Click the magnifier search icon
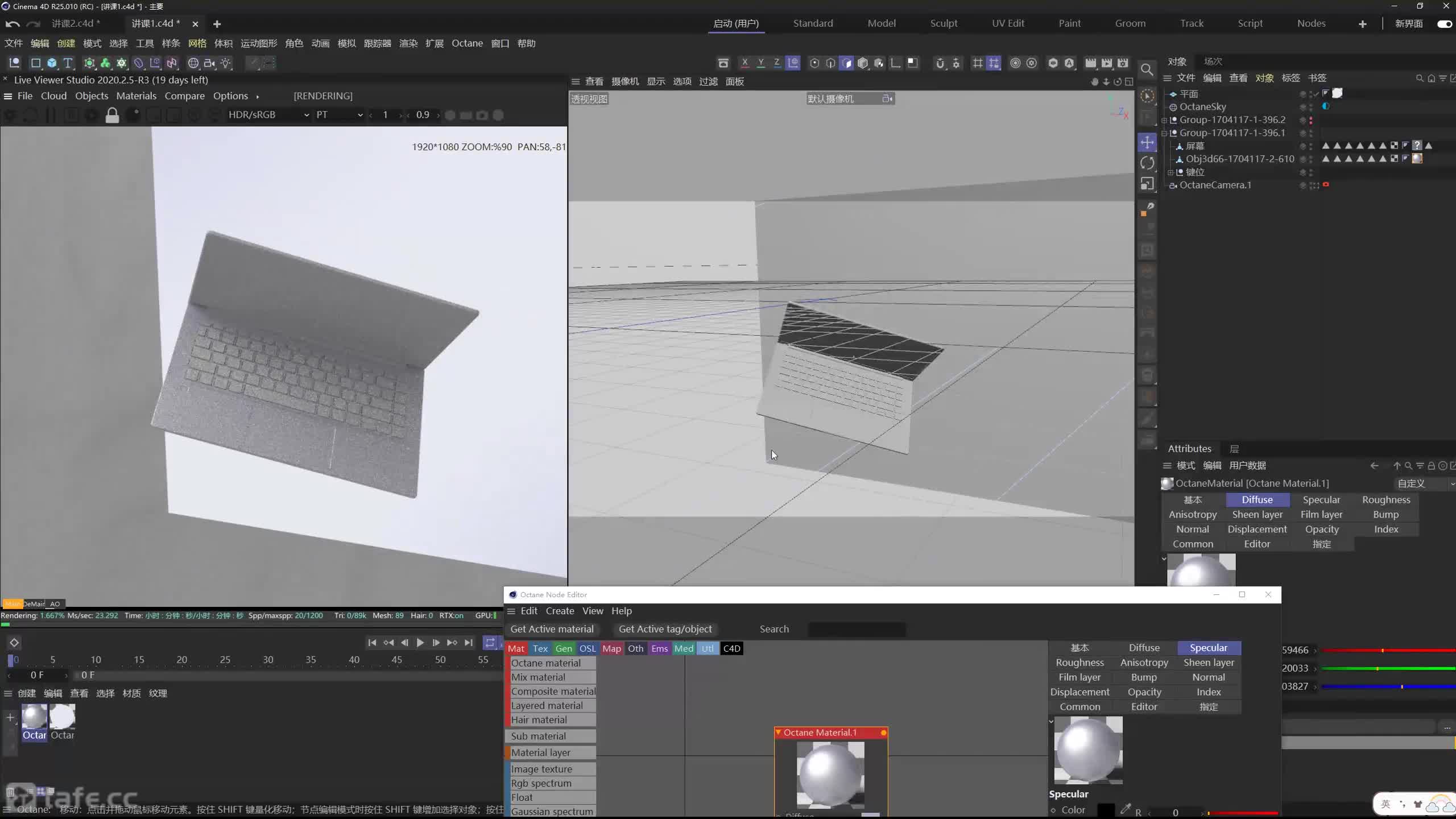Viewport: 1456px width, 819px height. [x=1147, y=69]
